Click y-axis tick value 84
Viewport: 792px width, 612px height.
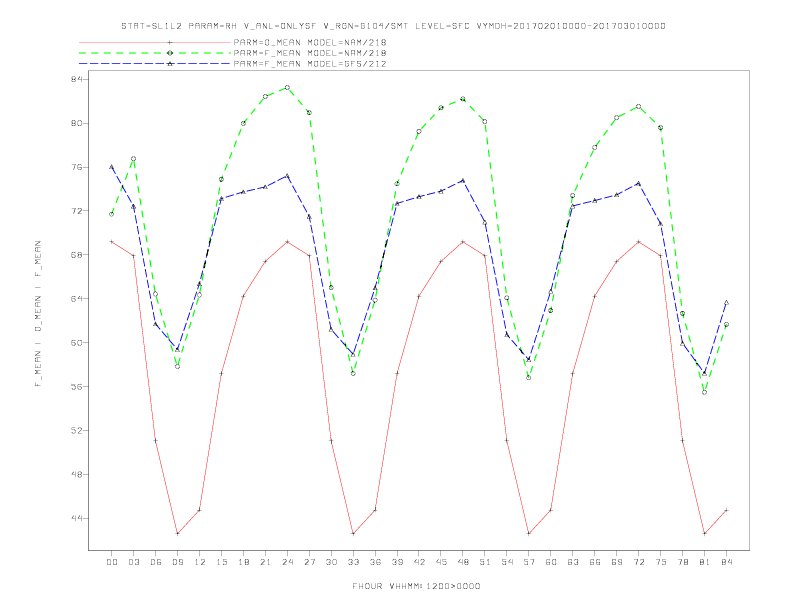78,79
